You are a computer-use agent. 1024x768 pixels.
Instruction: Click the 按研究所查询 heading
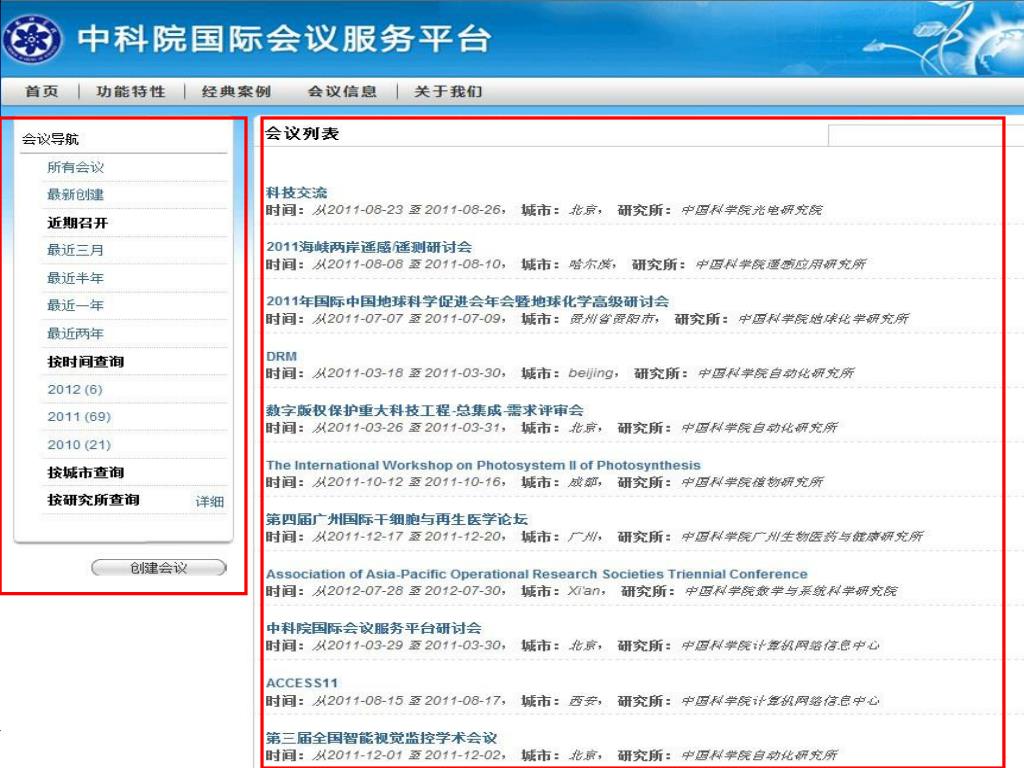click(93, 500)
